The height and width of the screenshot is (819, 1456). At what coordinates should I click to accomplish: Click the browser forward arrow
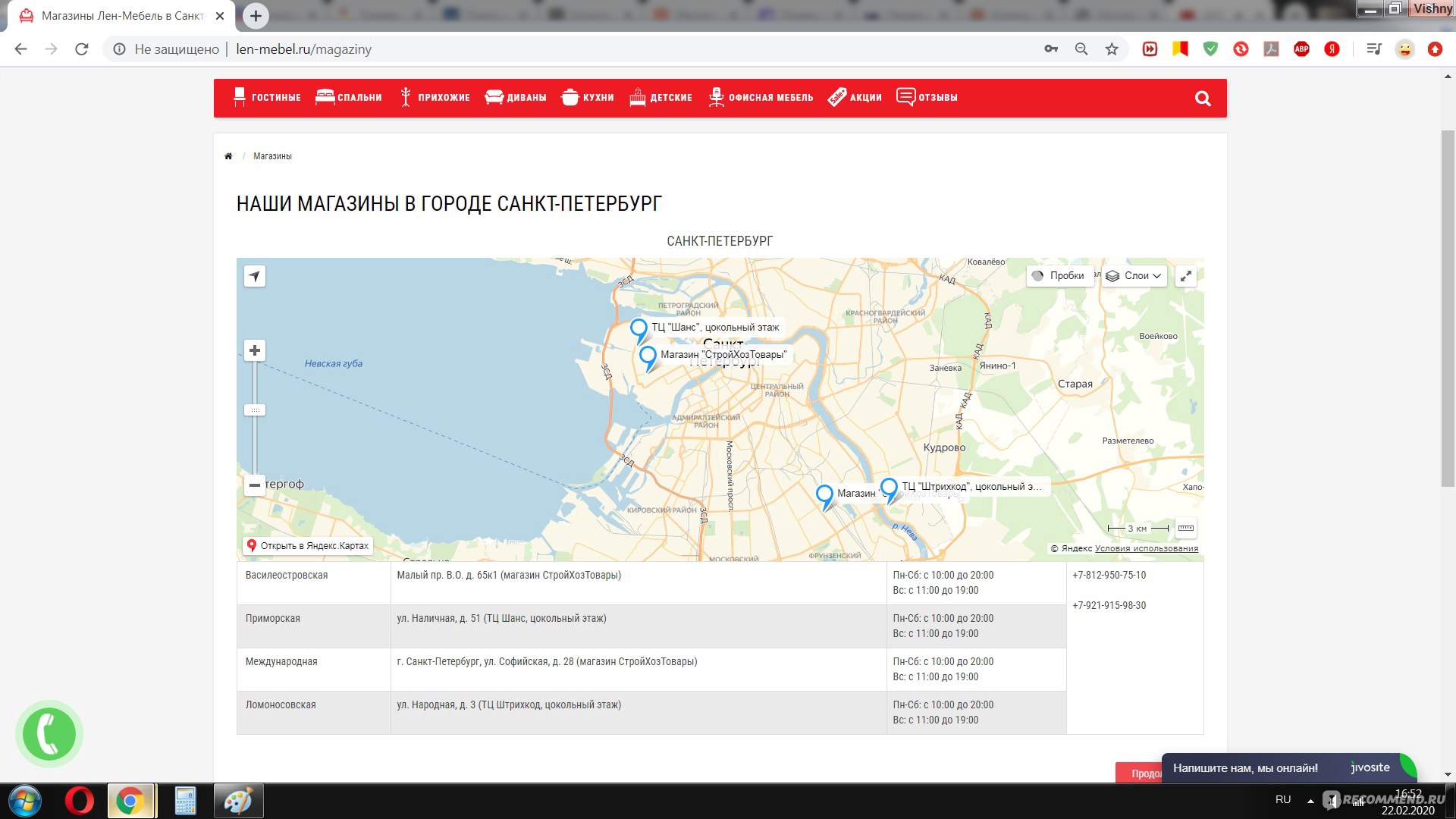coord(51,49)
